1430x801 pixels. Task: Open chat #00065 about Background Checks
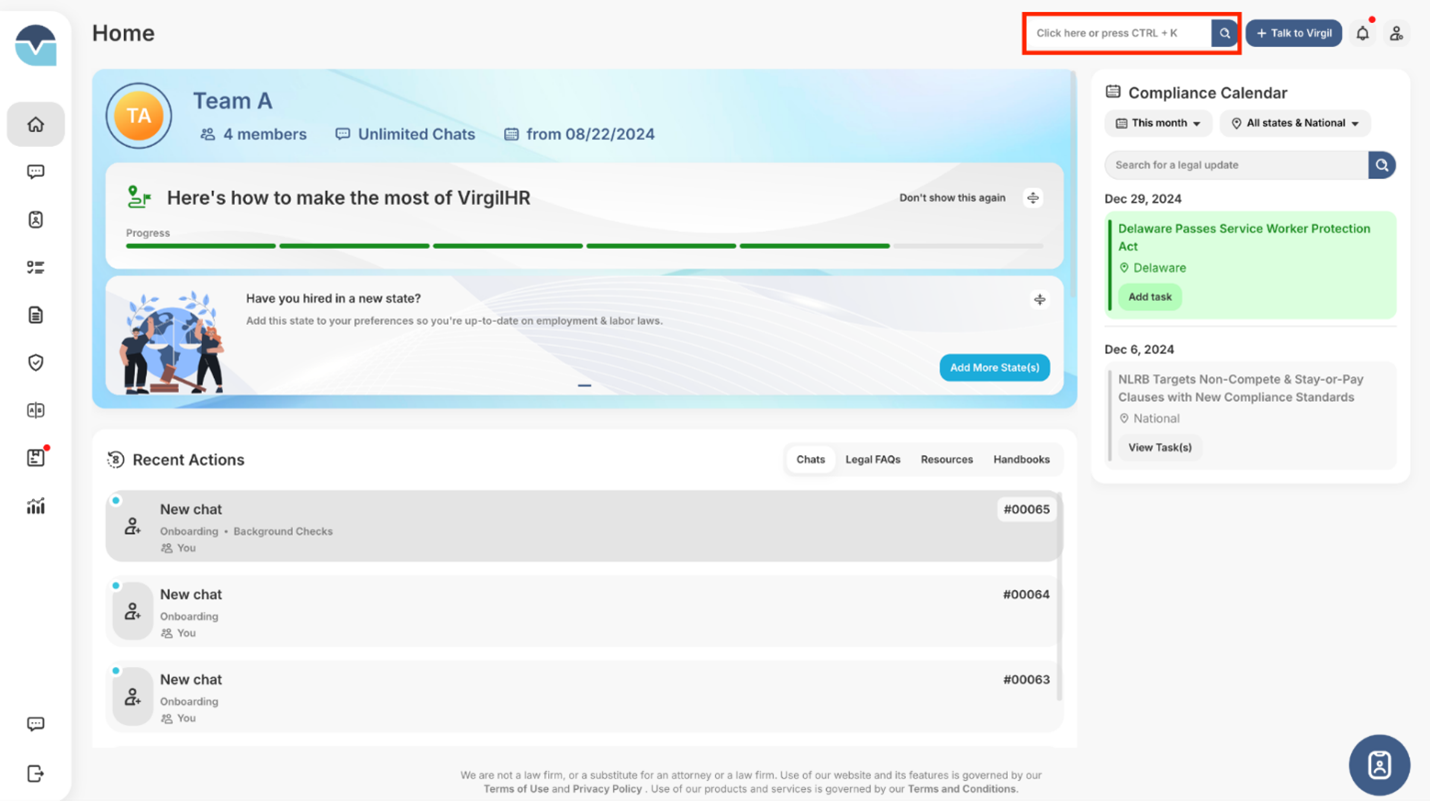584,526
